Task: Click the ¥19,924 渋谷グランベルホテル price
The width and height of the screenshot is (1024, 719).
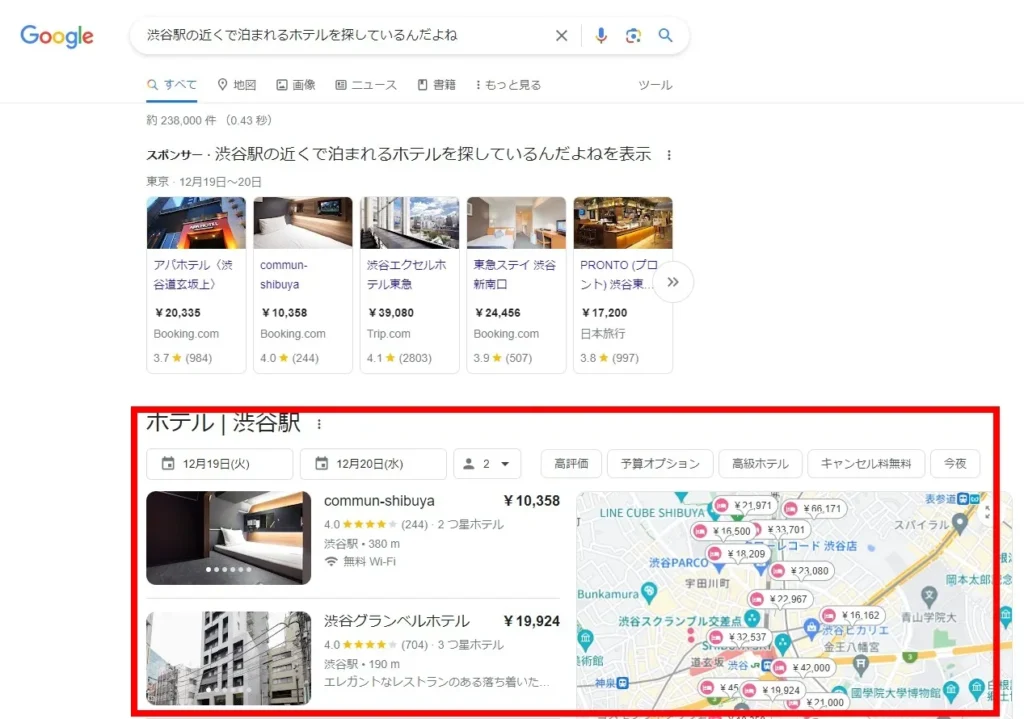Action: 532,621
